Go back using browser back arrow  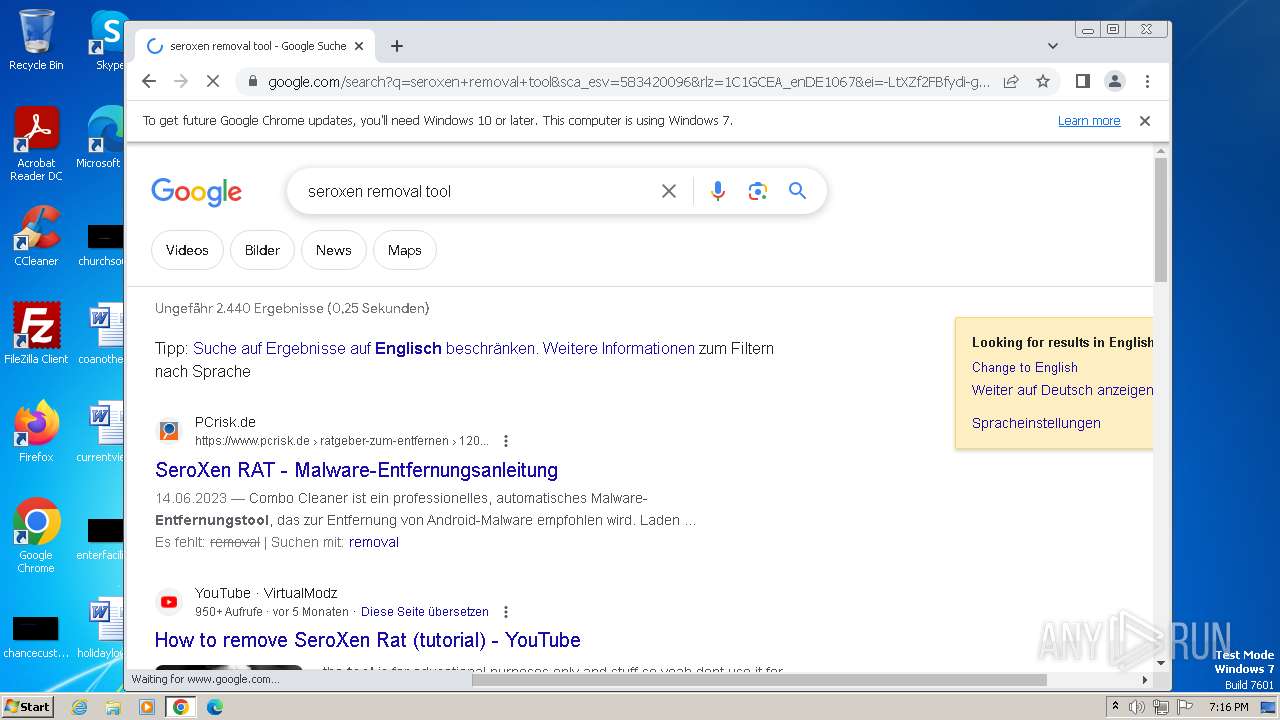(x=149, y=81)
